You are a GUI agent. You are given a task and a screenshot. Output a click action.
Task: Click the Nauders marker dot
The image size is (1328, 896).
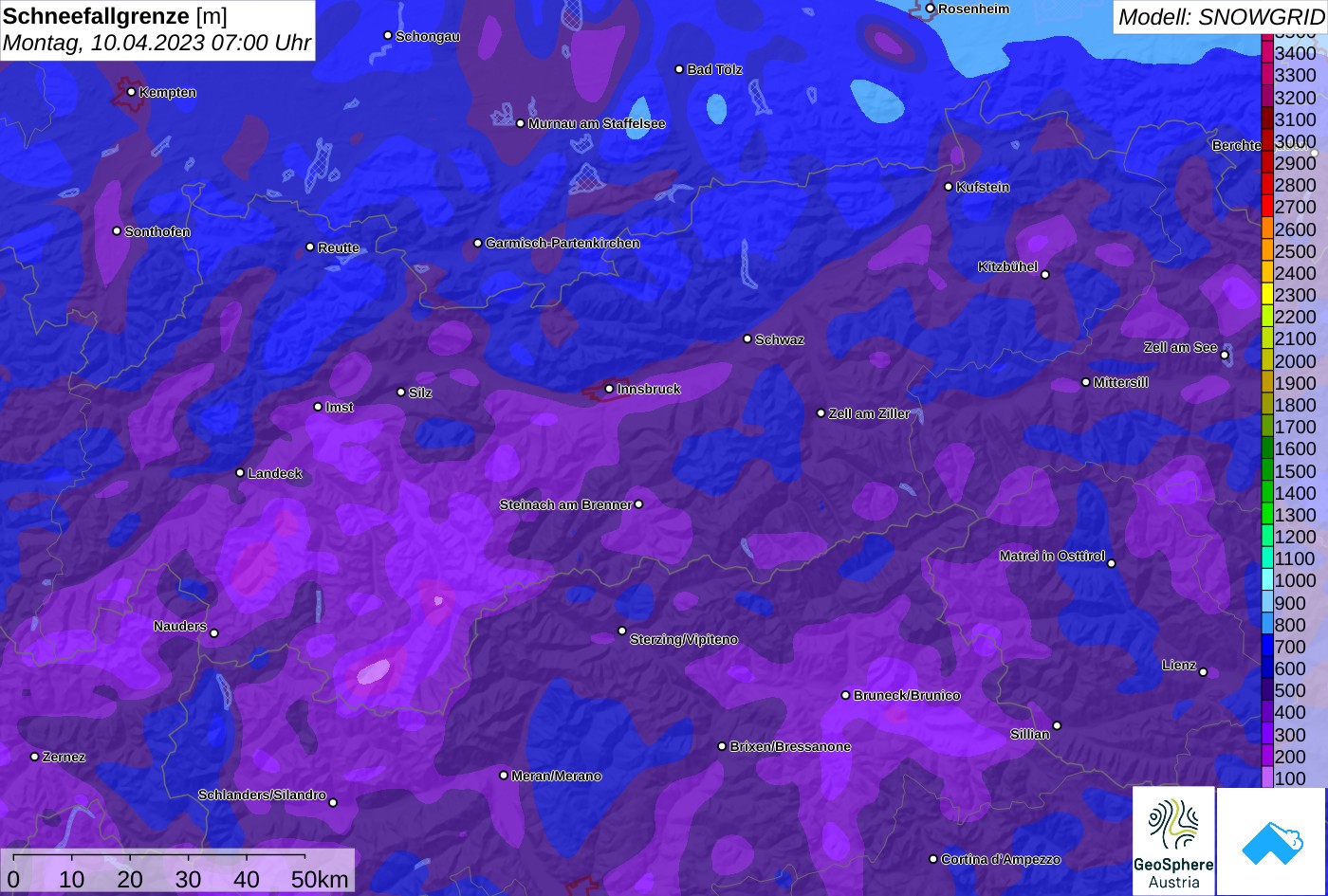point(213,633)
